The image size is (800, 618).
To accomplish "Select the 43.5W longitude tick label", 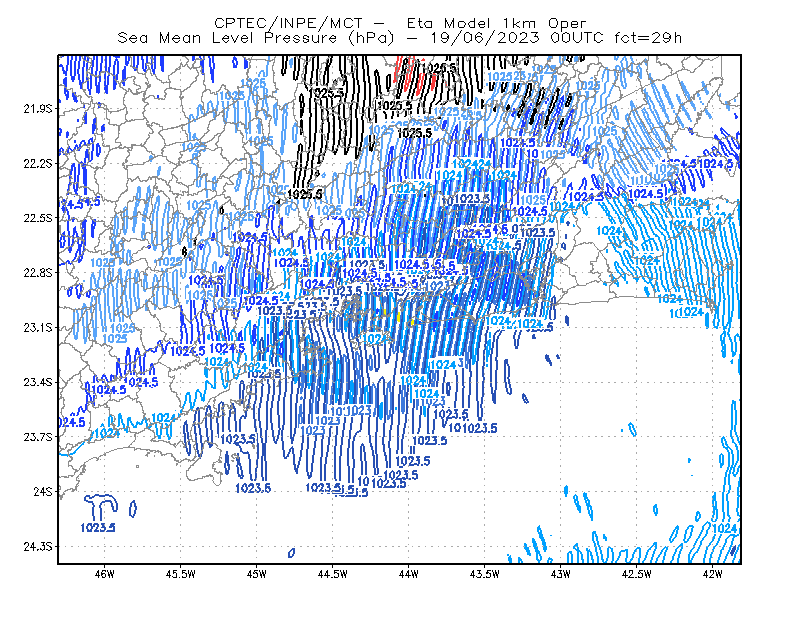I will 484,574.
